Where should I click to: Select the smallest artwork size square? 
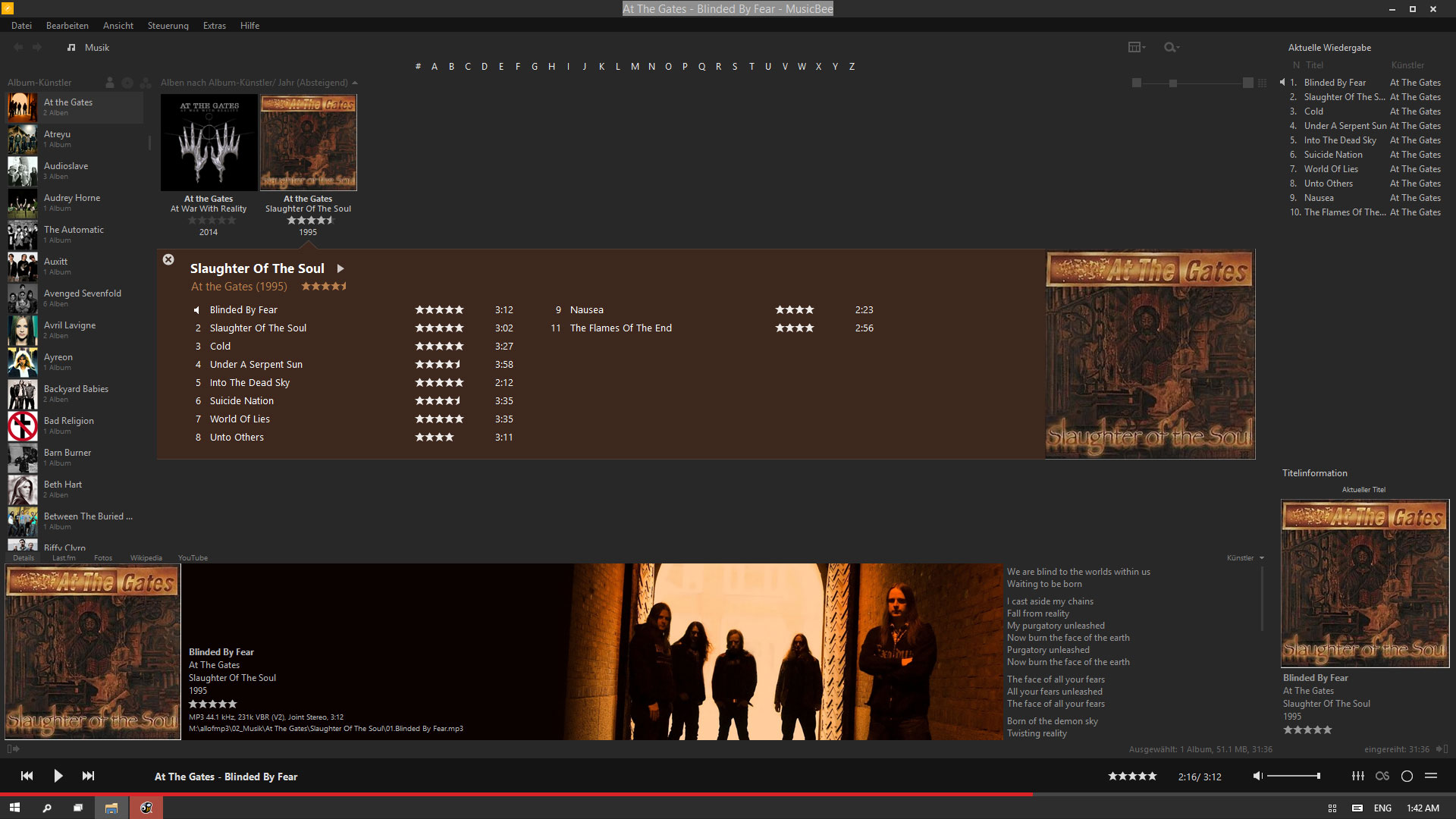pyautogui.click(x=1136, y=83)
